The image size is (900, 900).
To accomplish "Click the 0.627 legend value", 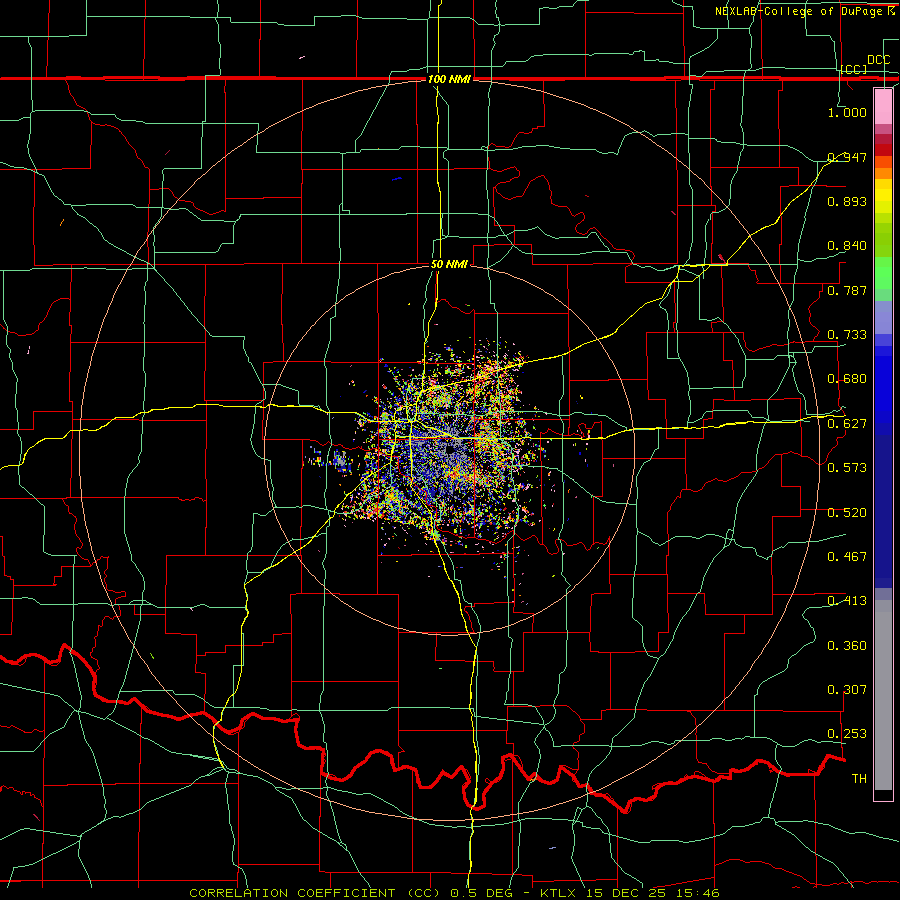I will point(847,424).
